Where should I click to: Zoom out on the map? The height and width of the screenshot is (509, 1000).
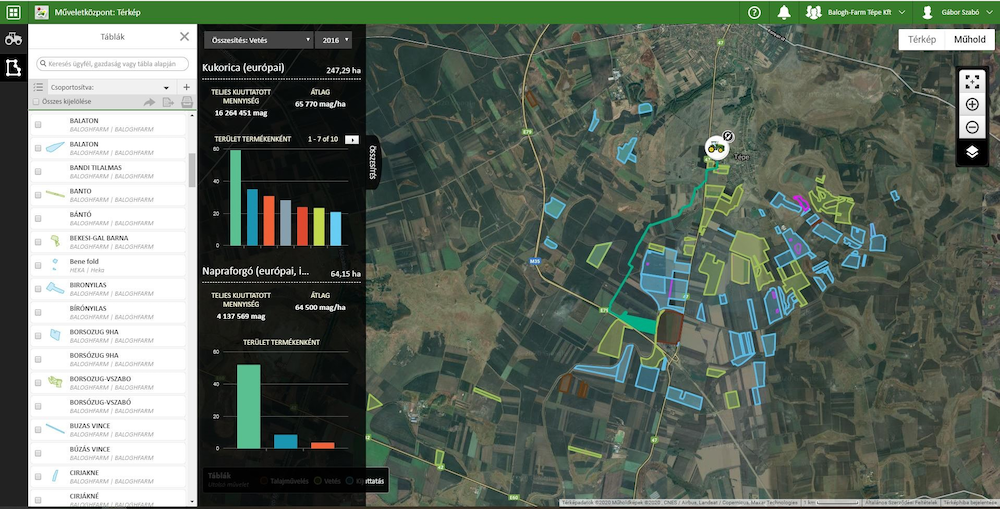point(972,128)
